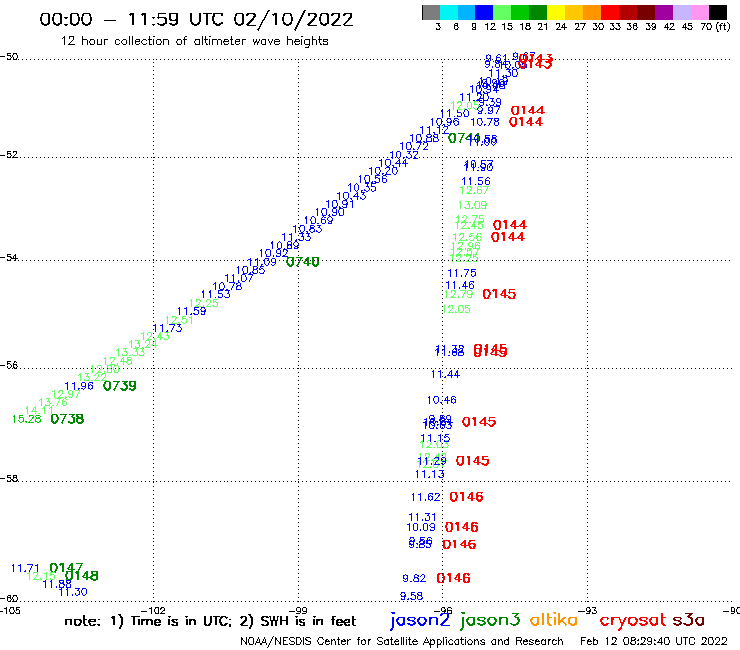The width and height of the screenshot is (740, 650).
Task: Click the 11.75 wave height value
Action: click(x=462, y=273)
